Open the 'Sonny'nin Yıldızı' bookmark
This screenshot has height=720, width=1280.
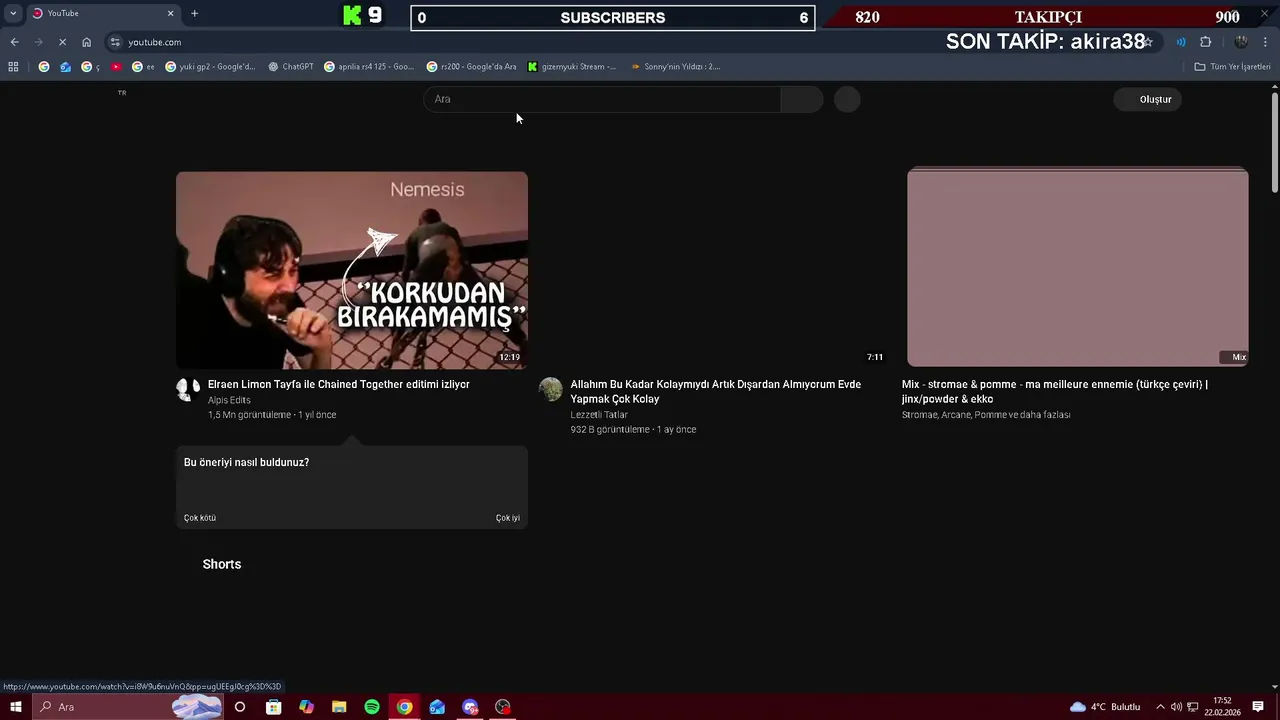coord(675,67)
